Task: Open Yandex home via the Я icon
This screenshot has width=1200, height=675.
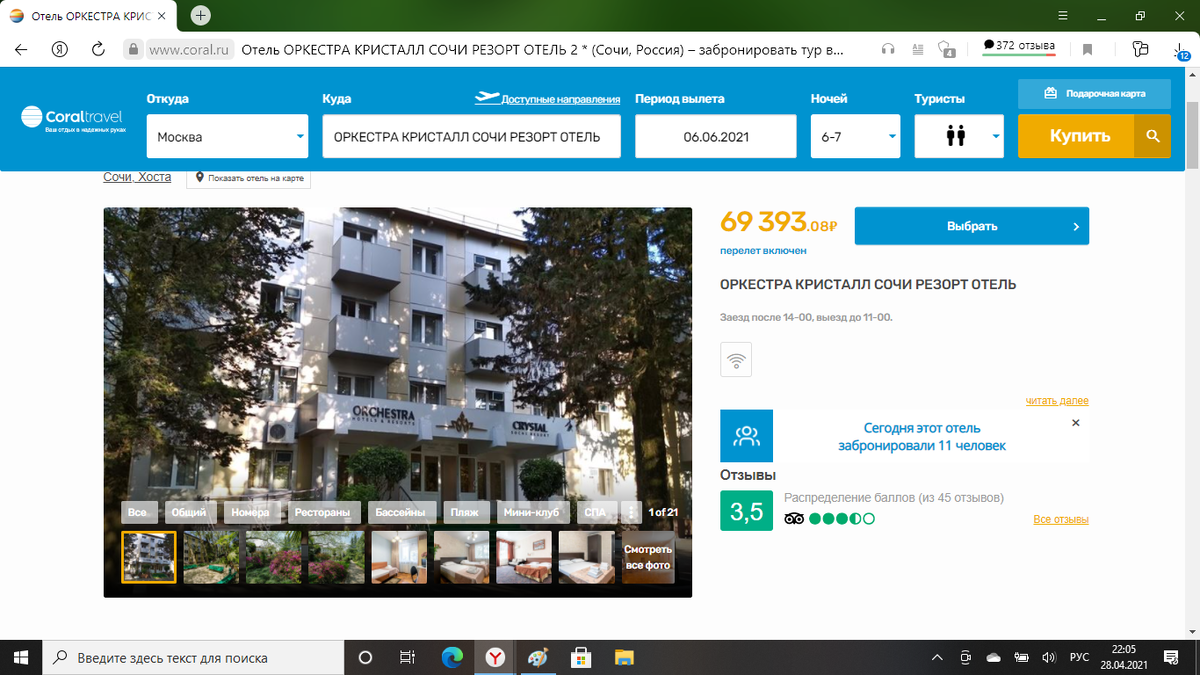Action: (59, 49)
